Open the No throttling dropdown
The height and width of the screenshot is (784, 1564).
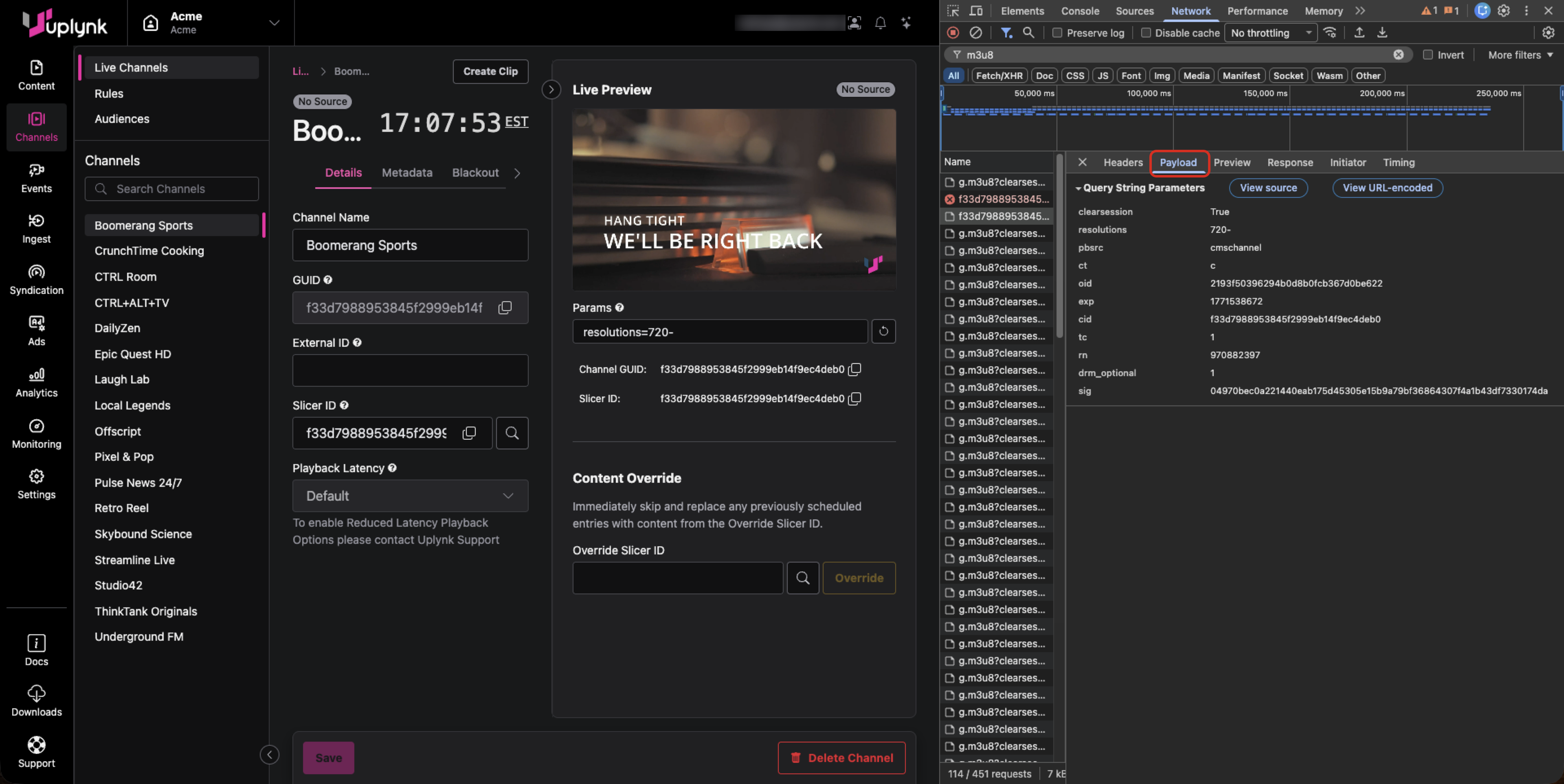pos(1270,33)
